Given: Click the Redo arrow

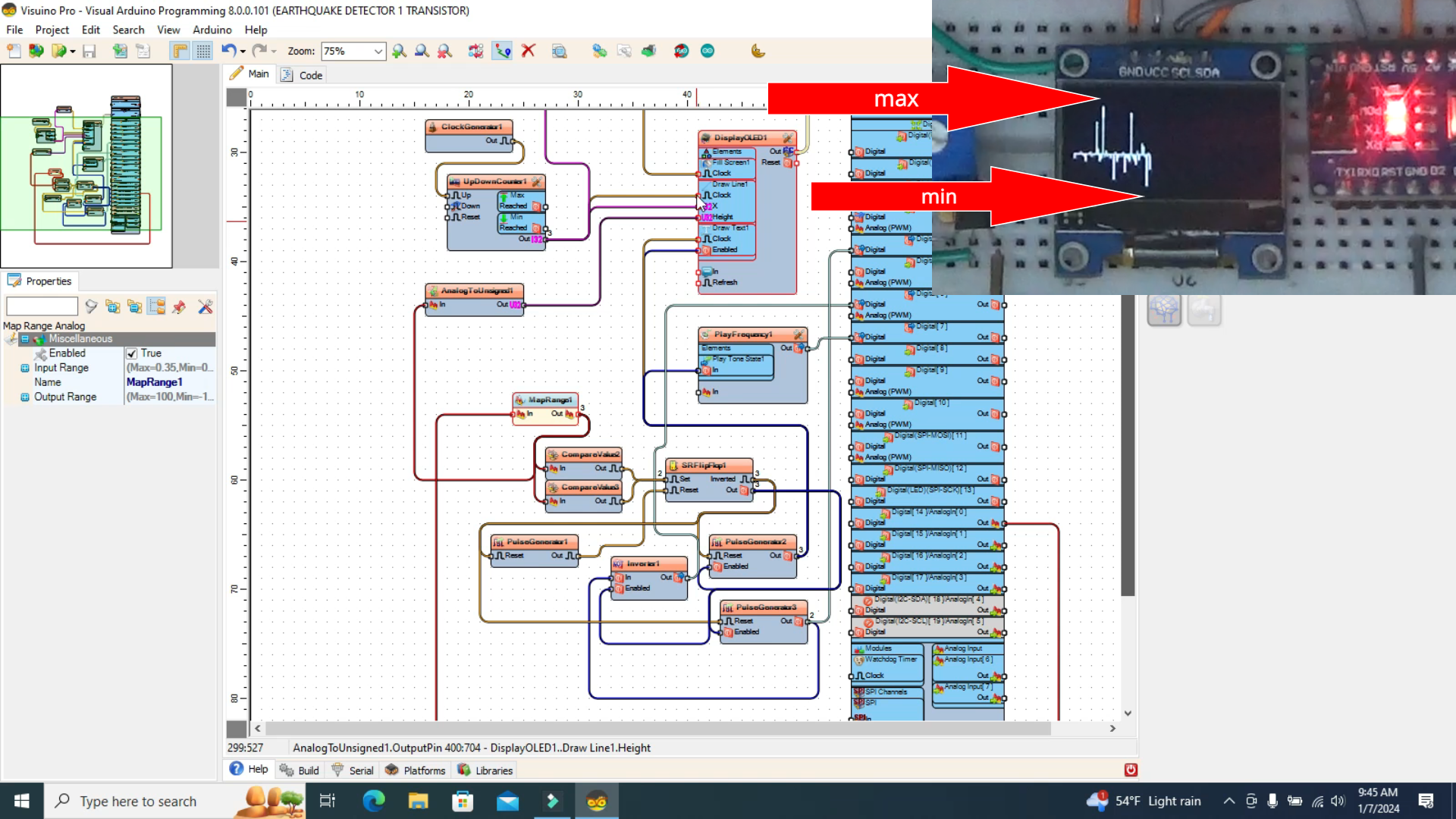Looking at the screenshot, I should coord(259,51).
